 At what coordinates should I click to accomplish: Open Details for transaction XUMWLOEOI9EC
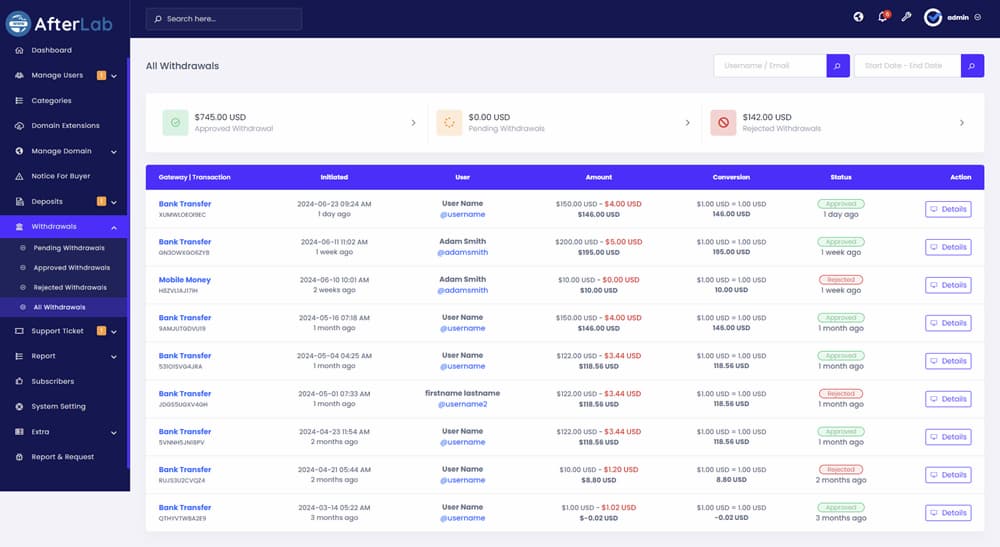[948, 209]
